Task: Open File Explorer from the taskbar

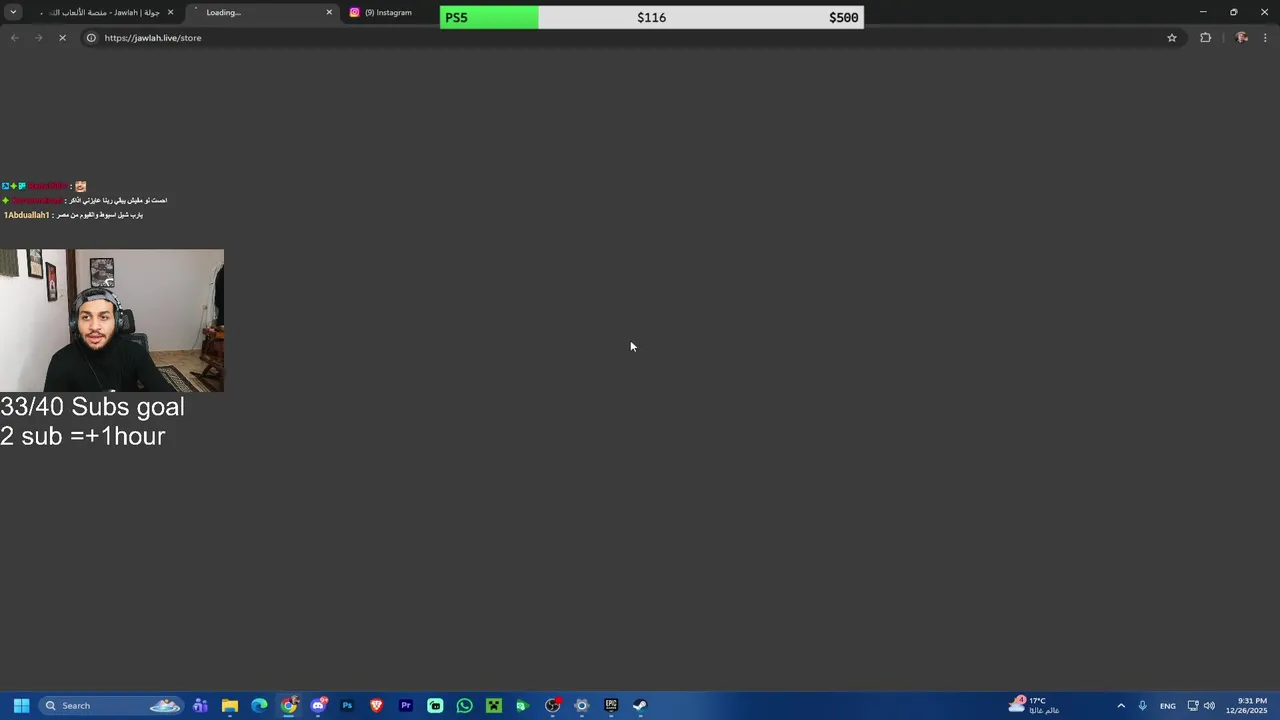Action: [230, 705]
